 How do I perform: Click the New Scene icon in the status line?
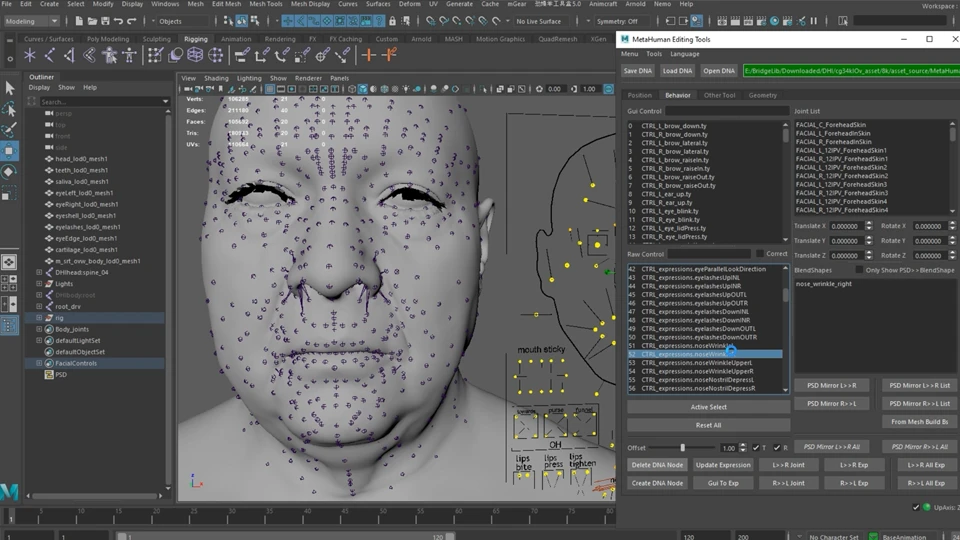coord(77,21)
